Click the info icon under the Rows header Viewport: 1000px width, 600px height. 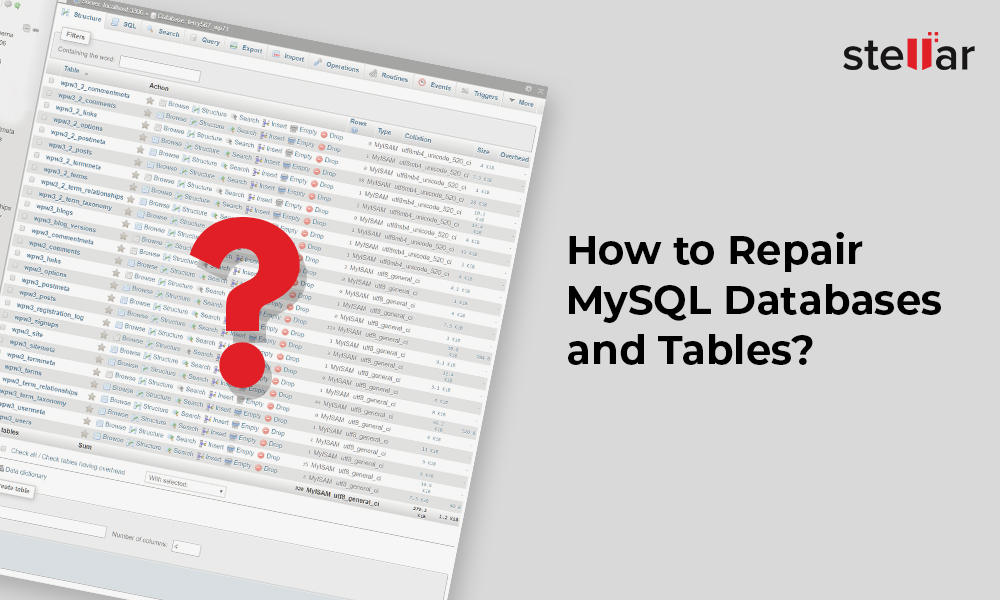point(355,130)
